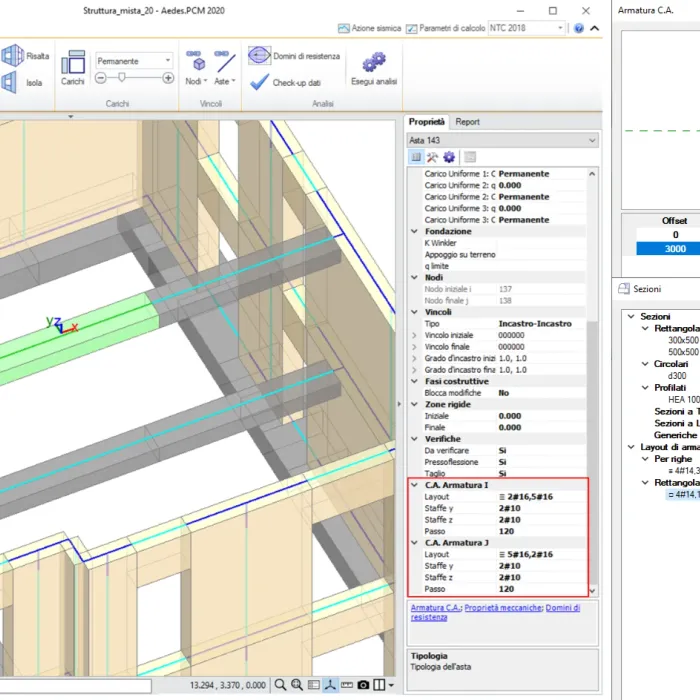Click the magnifier zoom icon
The height and width of the screenshot is (700, 700).
pyautogui.click(x=280, y=684)
